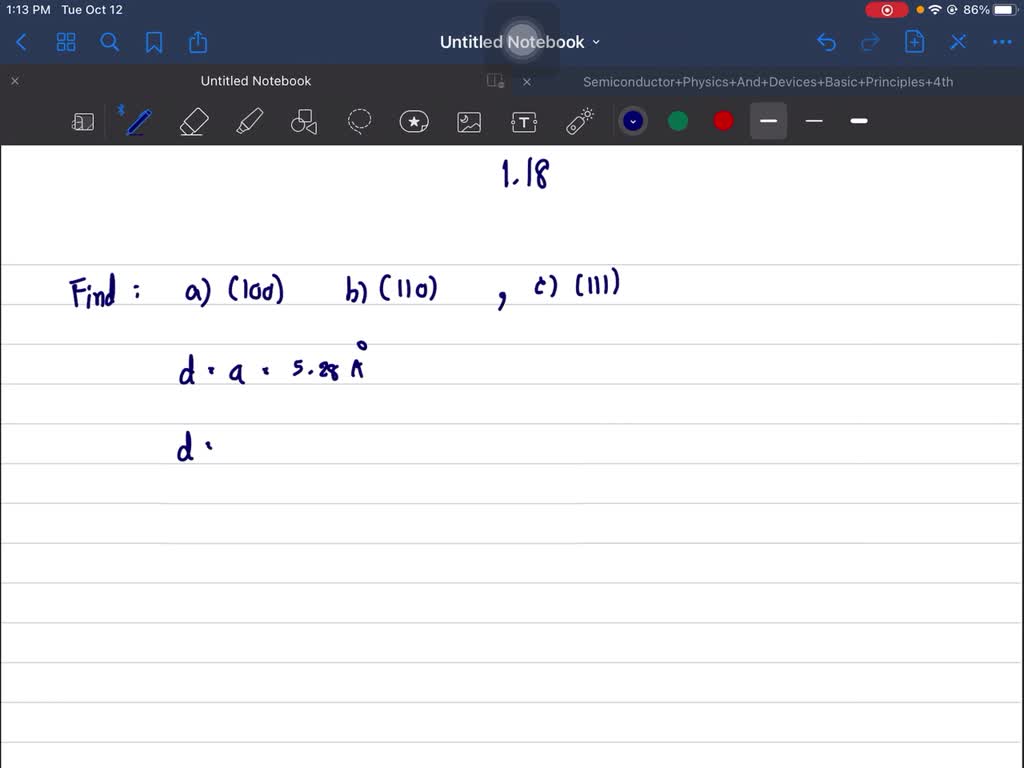Open the blue pen color options chevron
The width and height of the screenshot is (1024, 768).
[633, 120]
